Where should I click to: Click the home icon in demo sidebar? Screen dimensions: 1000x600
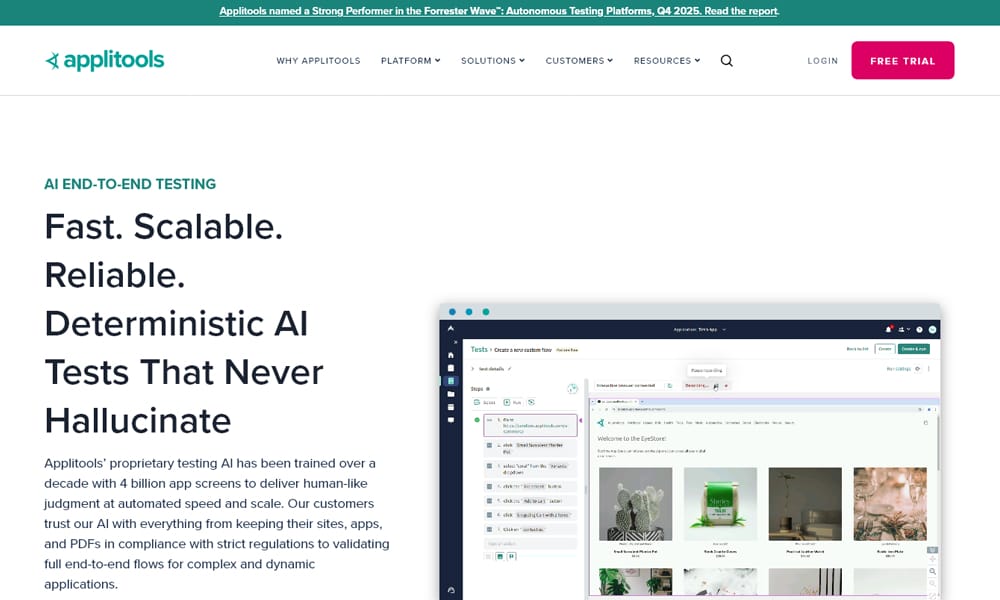(x=451, y=355)
